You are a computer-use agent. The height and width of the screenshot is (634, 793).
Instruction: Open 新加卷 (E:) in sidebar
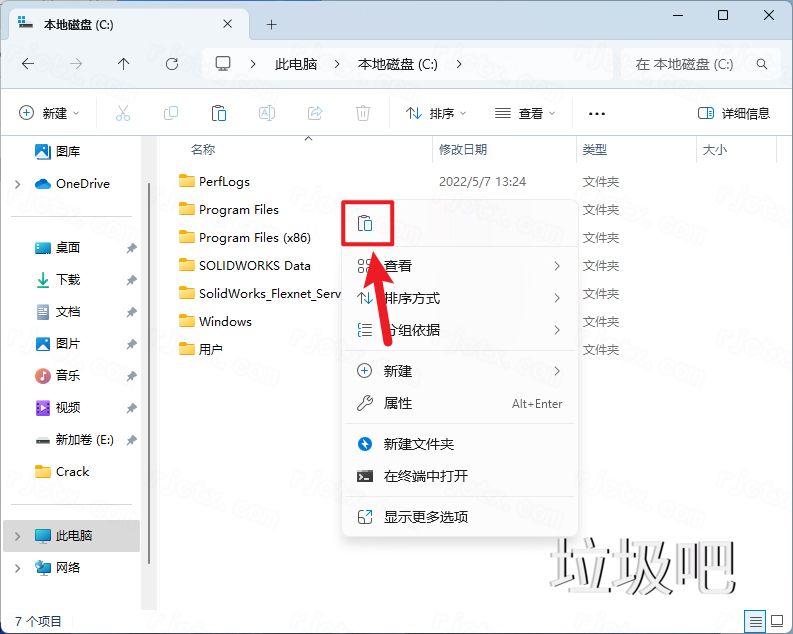(74, 439)
